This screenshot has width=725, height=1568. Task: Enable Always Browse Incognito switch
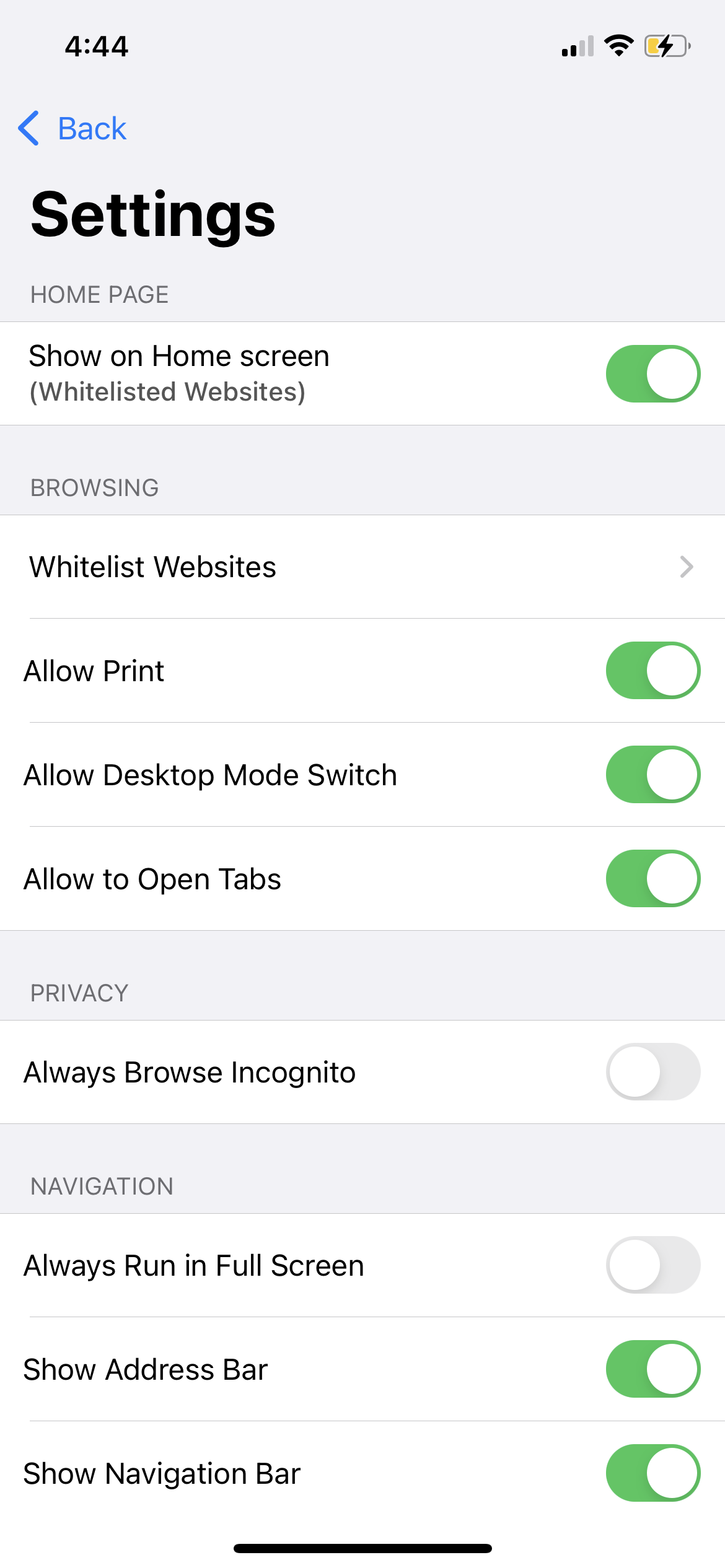pos(653,1071)
